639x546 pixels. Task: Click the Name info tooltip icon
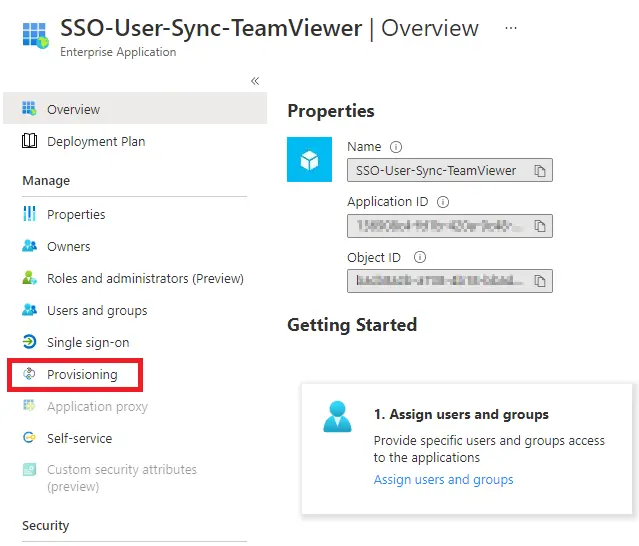point(396,147)
